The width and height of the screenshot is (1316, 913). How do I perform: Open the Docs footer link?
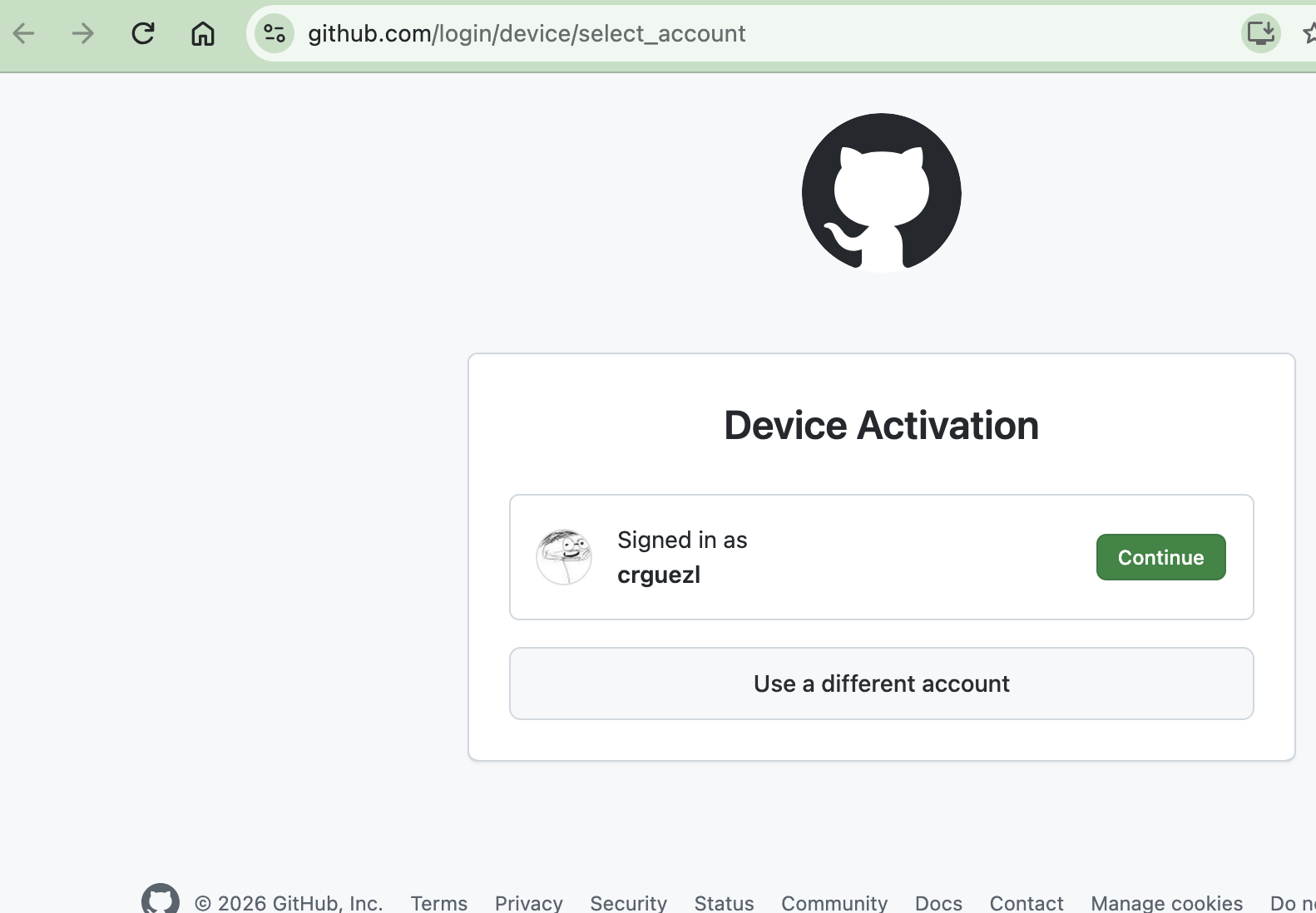point(939,903)
